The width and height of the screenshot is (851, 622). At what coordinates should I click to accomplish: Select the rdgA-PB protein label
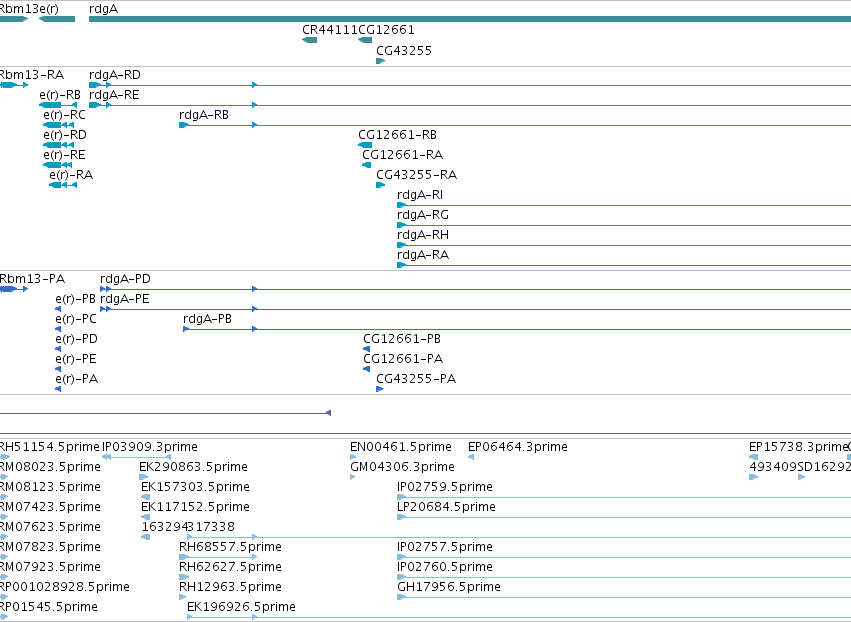click(207, 319)
